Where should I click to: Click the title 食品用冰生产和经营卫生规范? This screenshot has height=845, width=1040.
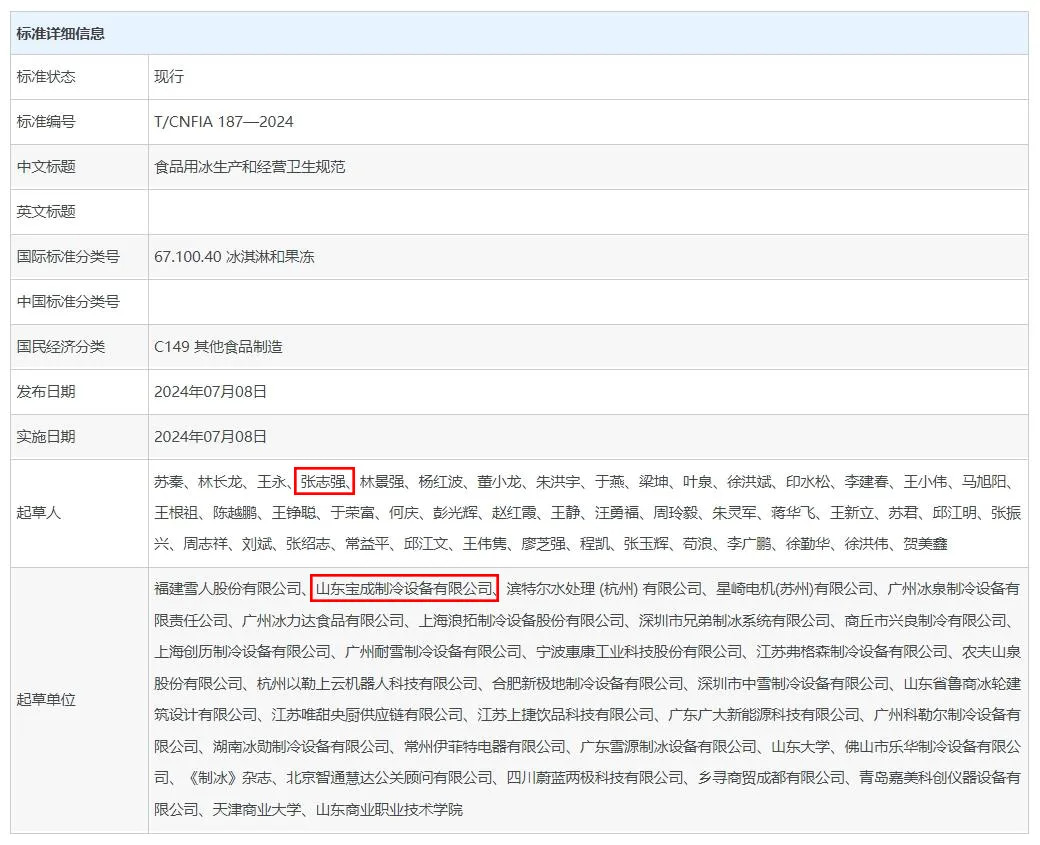[250, 167]
